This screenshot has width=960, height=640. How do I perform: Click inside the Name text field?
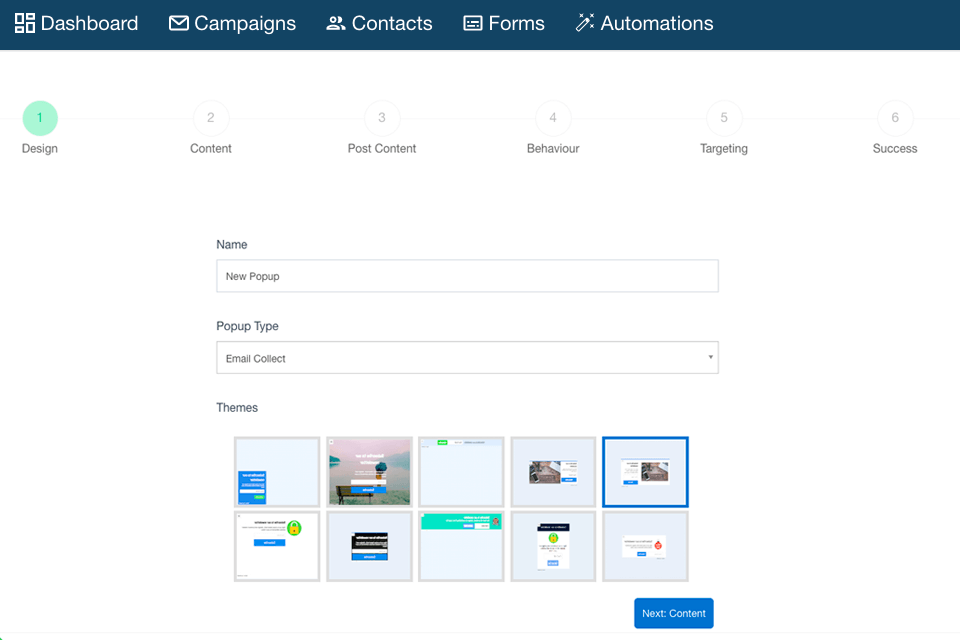click(x=467, y=276)
